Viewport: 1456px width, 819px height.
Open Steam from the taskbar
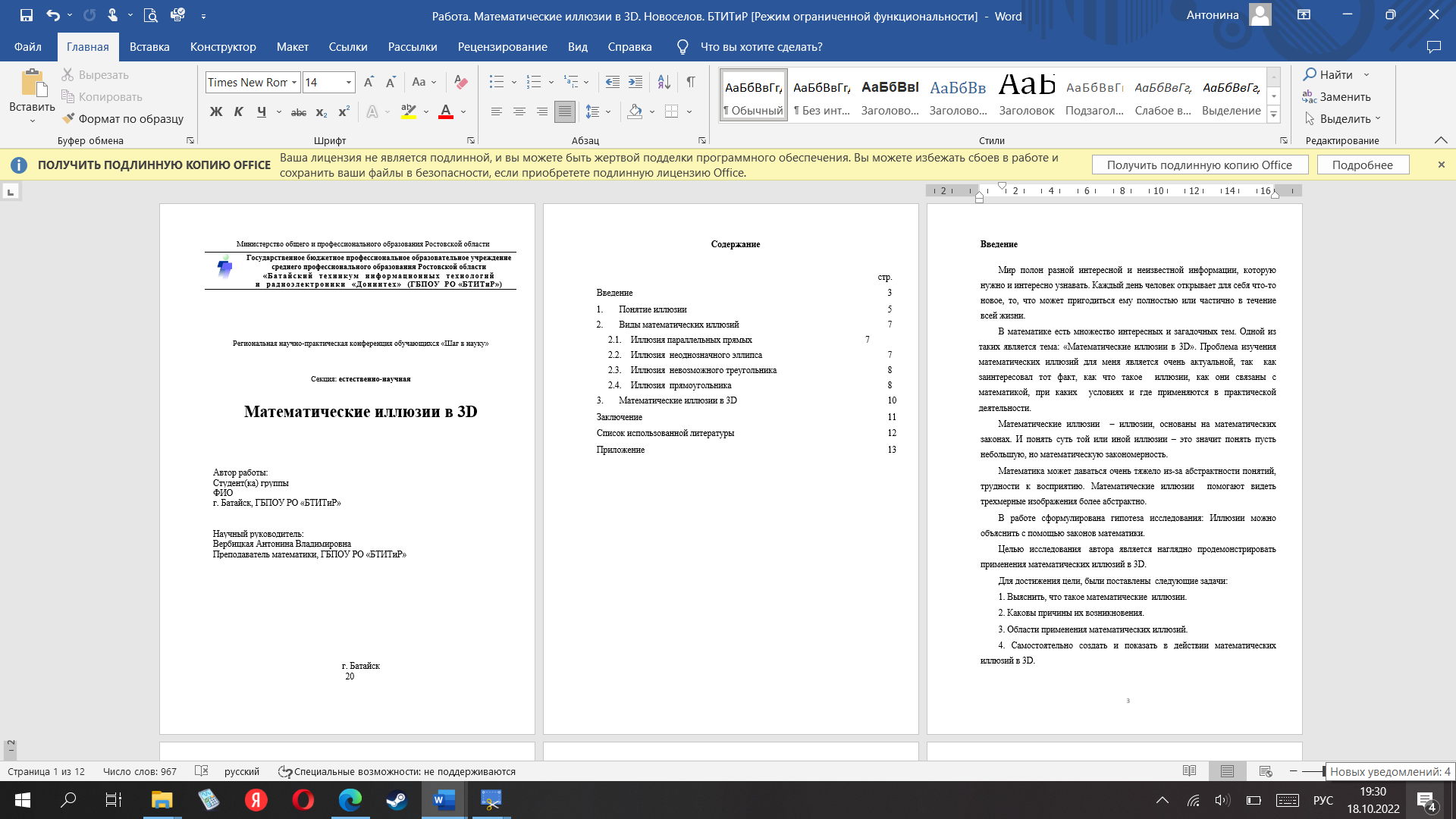(x=396, y=800)
